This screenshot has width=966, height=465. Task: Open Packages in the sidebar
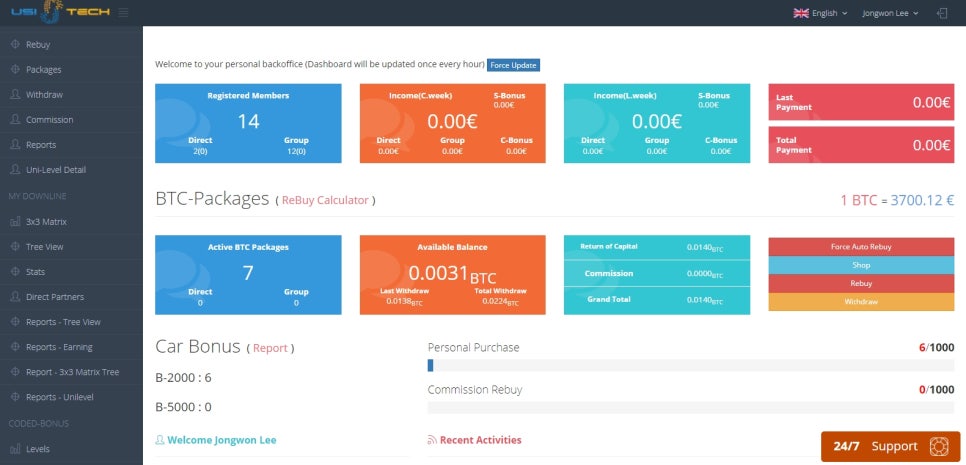coord(71,70)
